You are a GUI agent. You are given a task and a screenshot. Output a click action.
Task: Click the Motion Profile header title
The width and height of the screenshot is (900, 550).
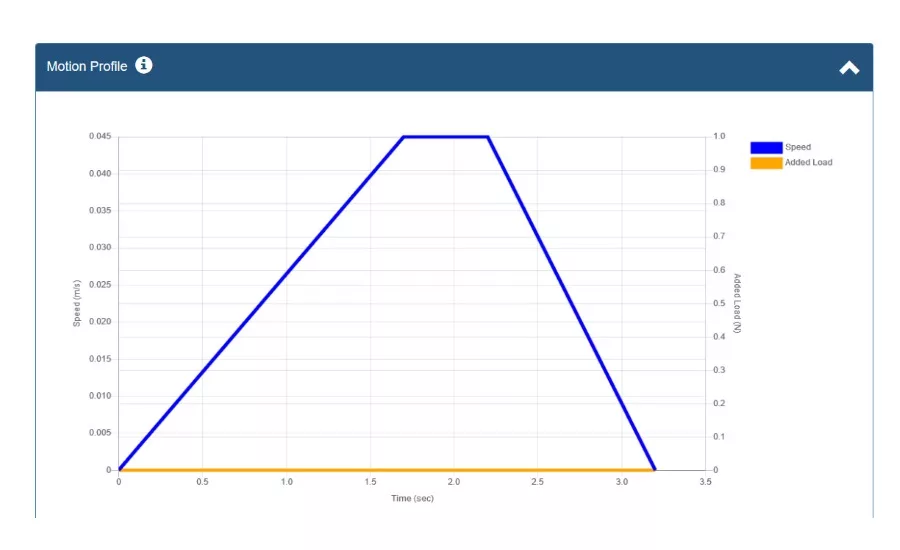(87, 67)
